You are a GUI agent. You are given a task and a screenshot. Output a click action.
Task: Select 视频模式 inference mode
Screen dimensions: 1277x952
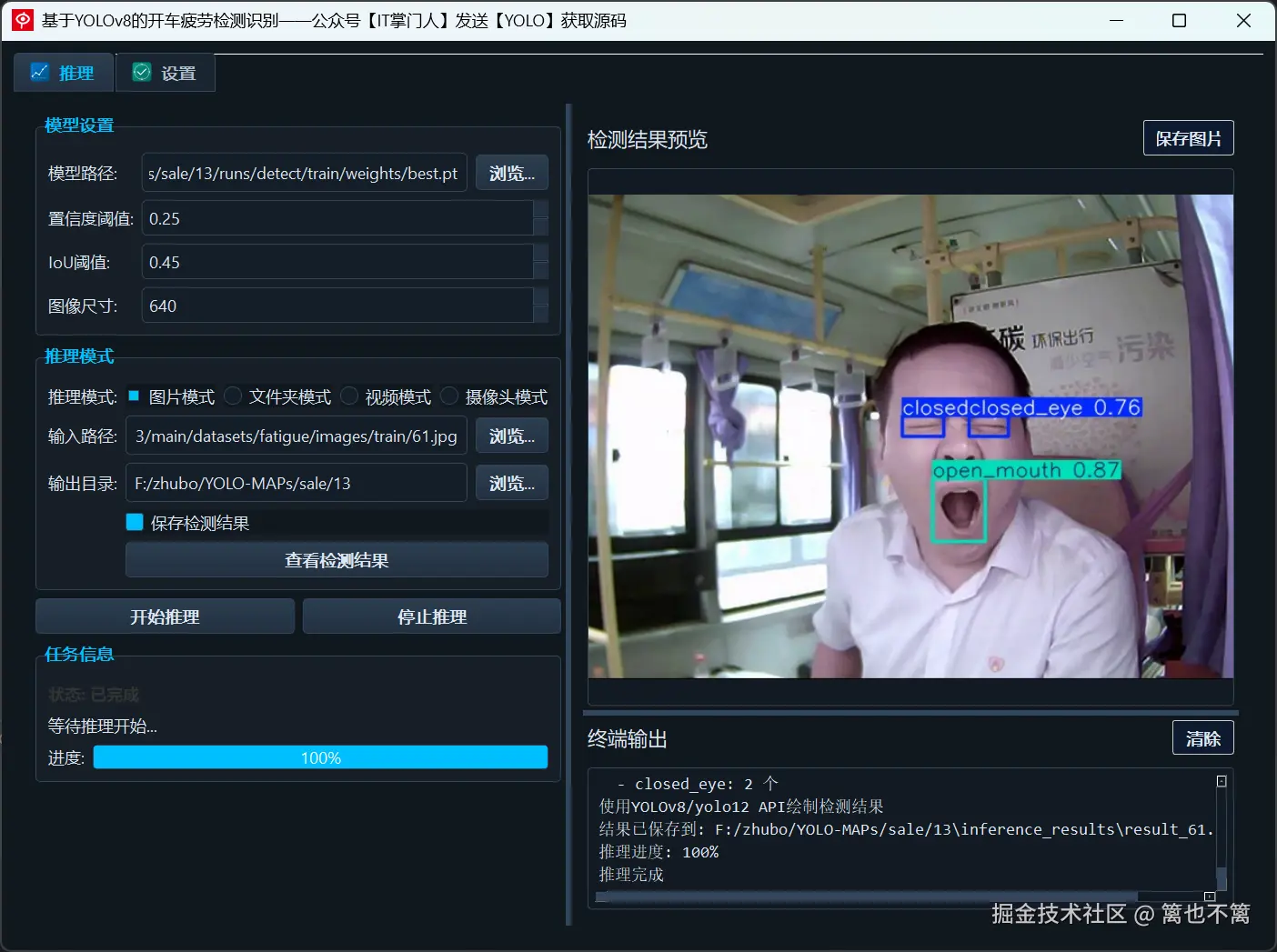(386, 396)
